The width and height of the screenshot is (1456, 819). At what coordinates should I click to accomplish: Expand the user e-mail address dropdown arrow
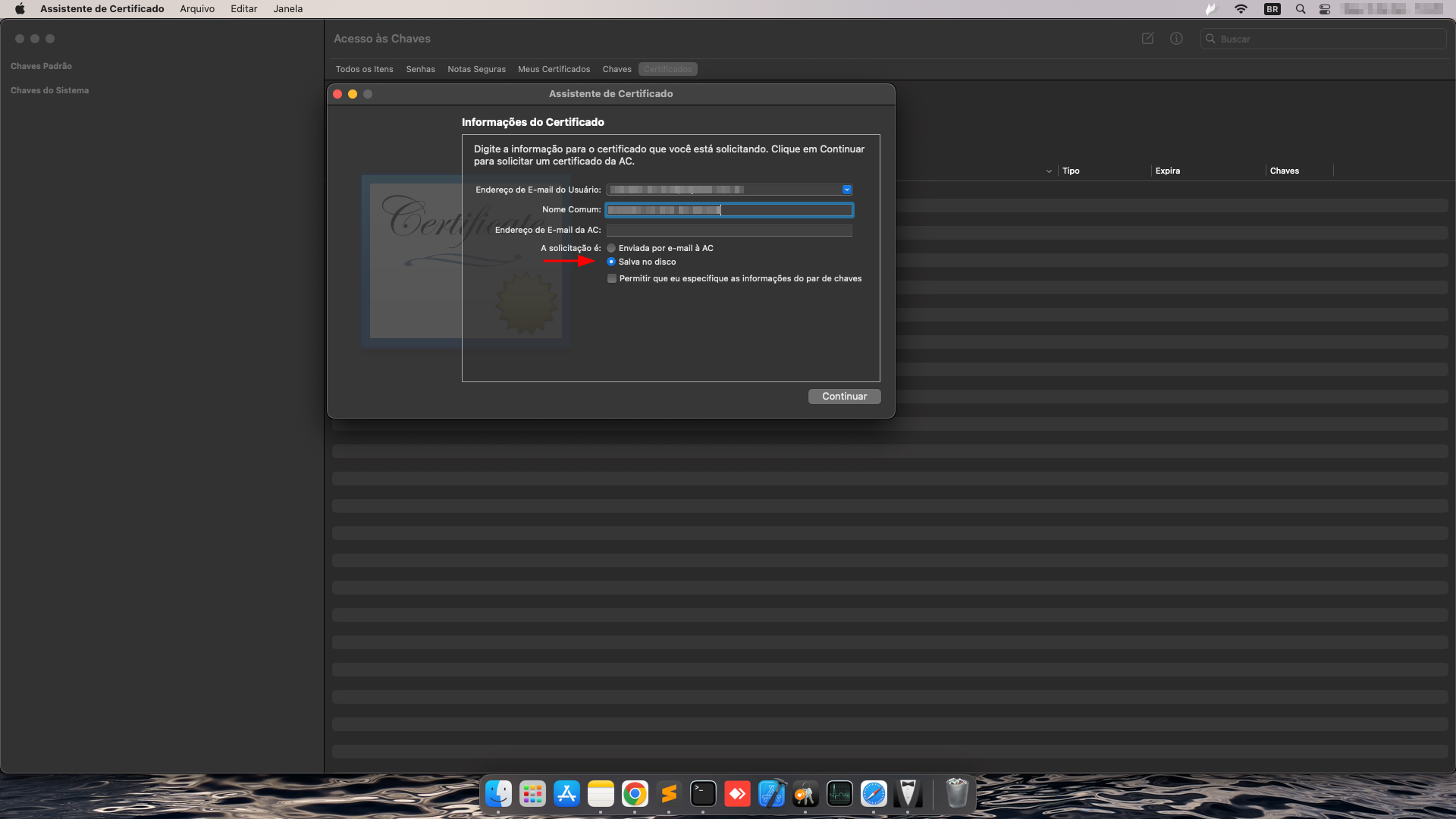pos(847,190)
